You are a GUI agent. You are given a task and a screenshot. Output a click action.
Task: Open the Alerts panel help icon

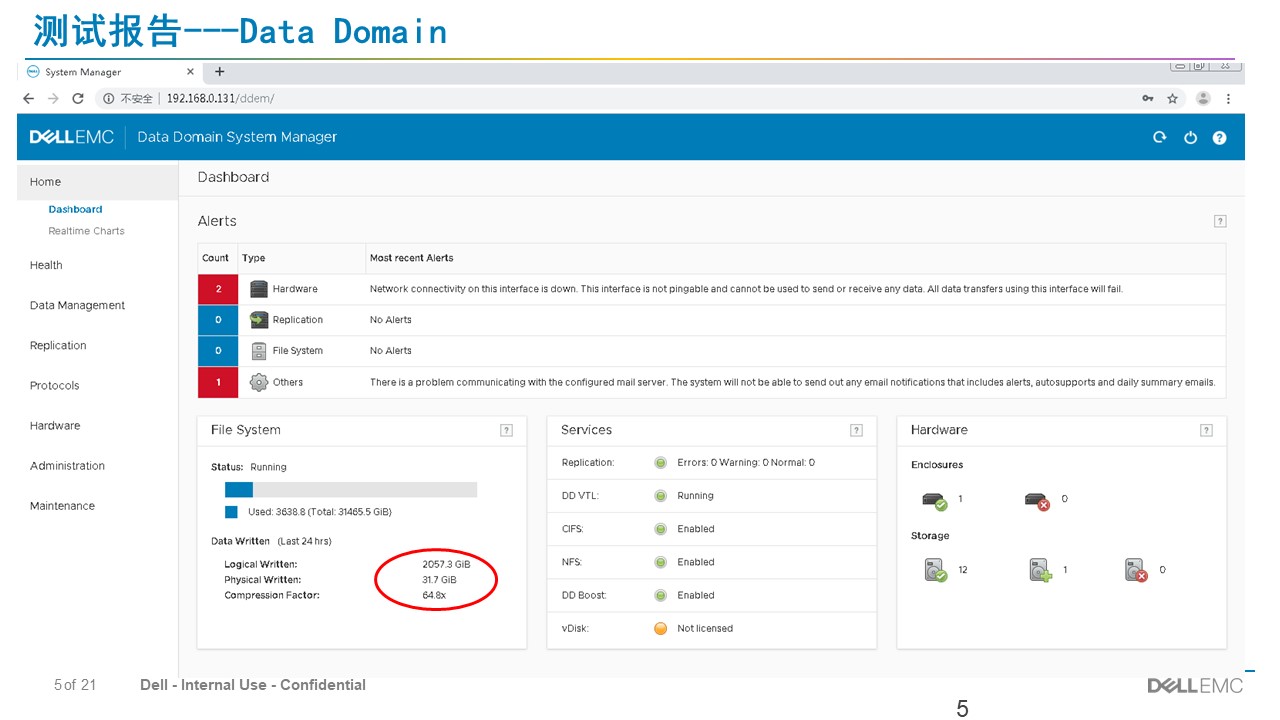click(x=1220, y=221)
